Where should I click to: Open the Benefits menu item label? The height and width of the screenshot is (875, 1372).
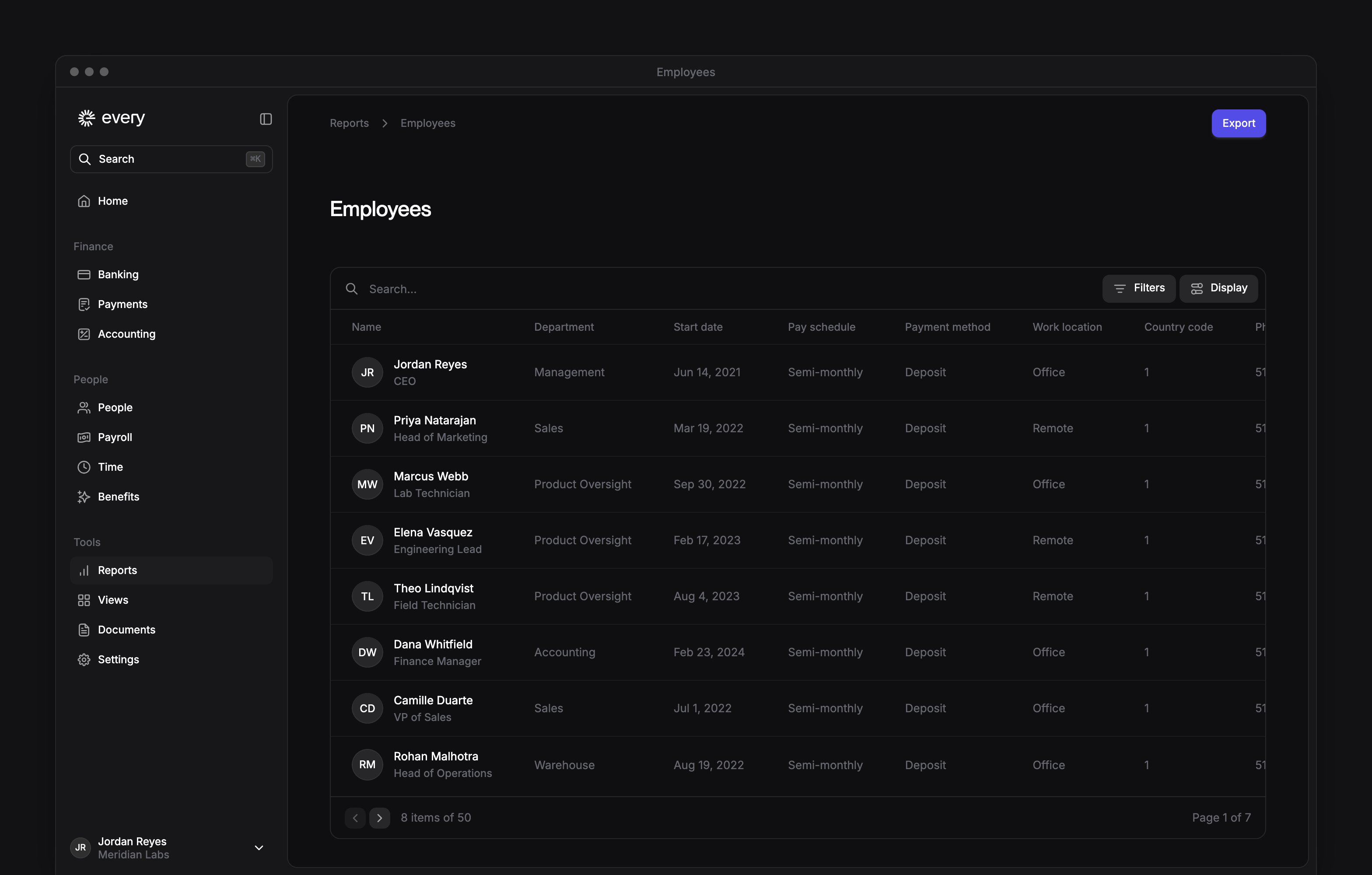pyautogui.click(x=119, y=497)
